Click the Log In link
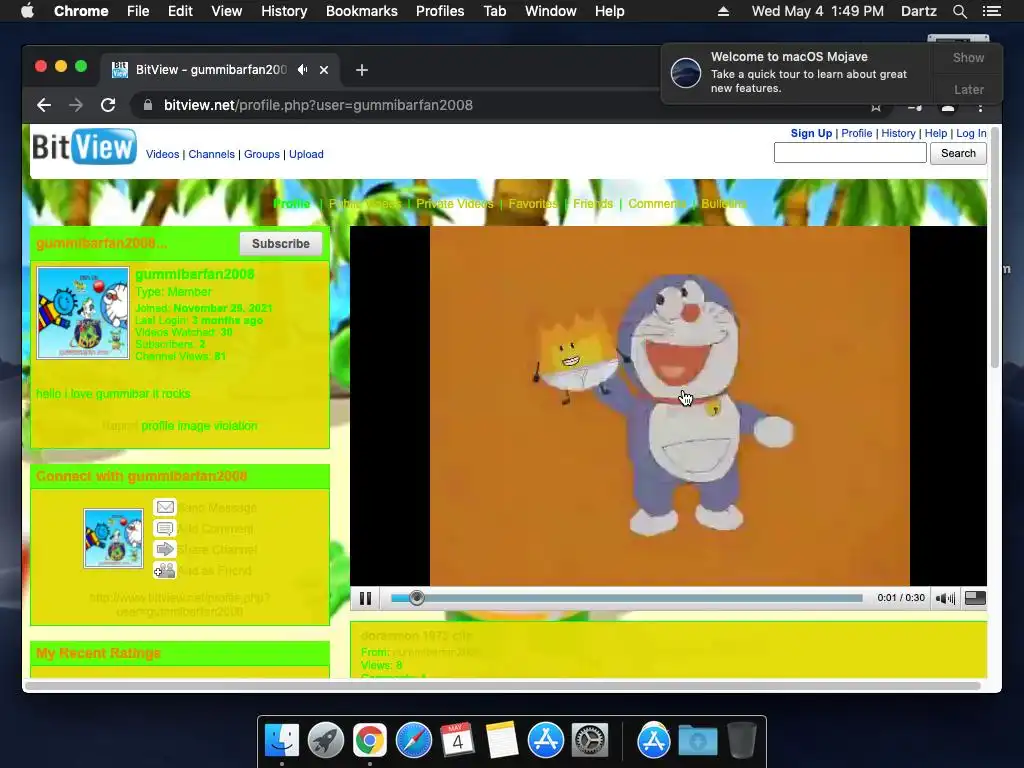This screenshot has width=1024, height=768. 971,133
